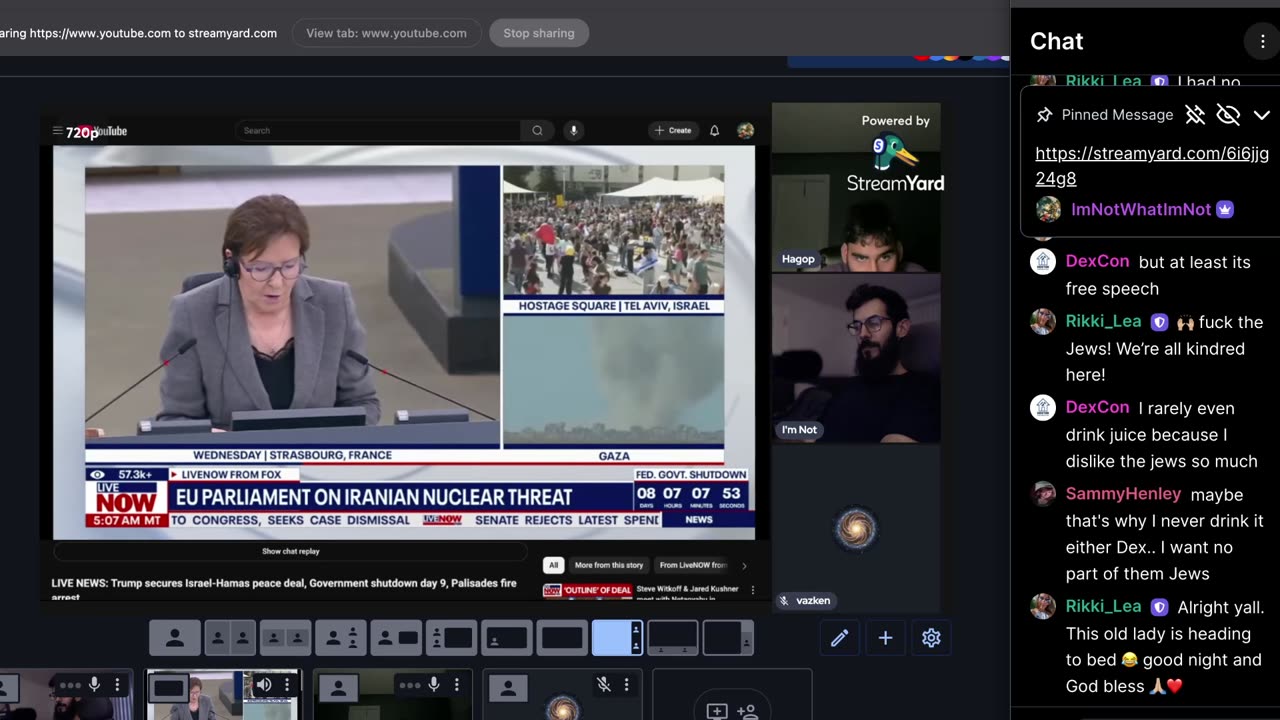Open more options on the third backstage card

pyautogui.click(x=456, y=685)
